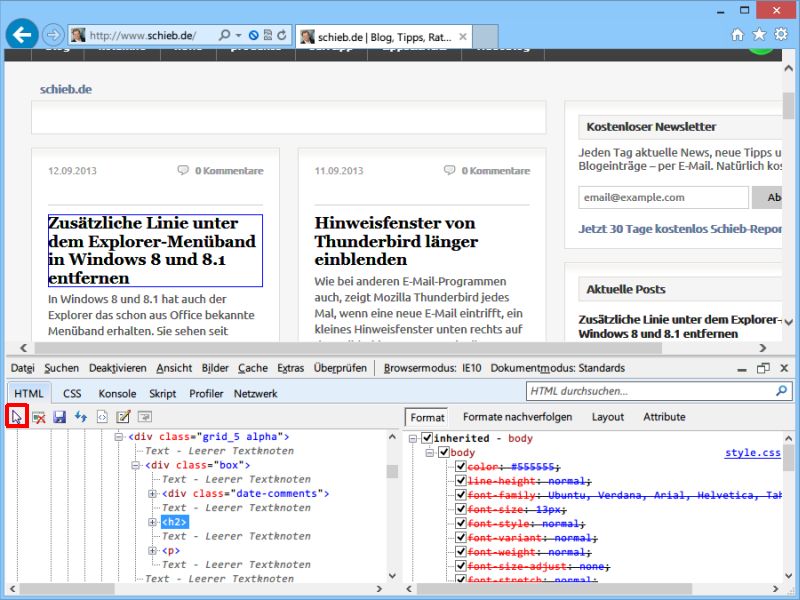The image size is (800, 600).
Task: Toggle the edit mode pencil icon
Action: pyautogui.click(x=123, y=417)
